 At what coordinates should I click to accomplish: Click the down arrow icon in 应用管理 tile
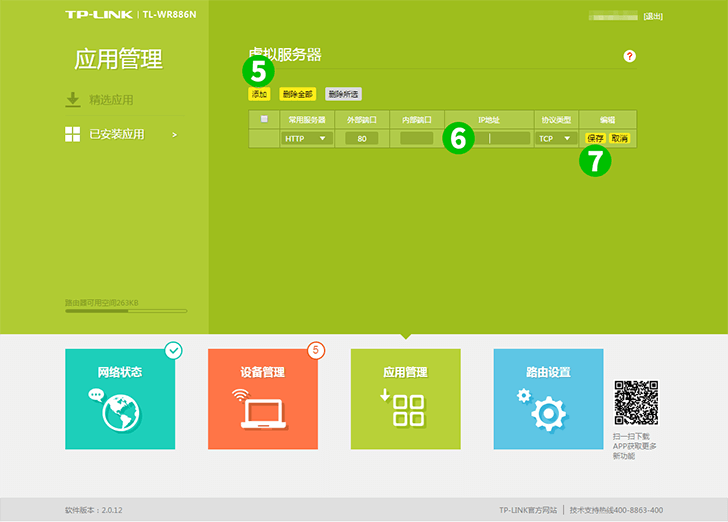pos(385,395)
